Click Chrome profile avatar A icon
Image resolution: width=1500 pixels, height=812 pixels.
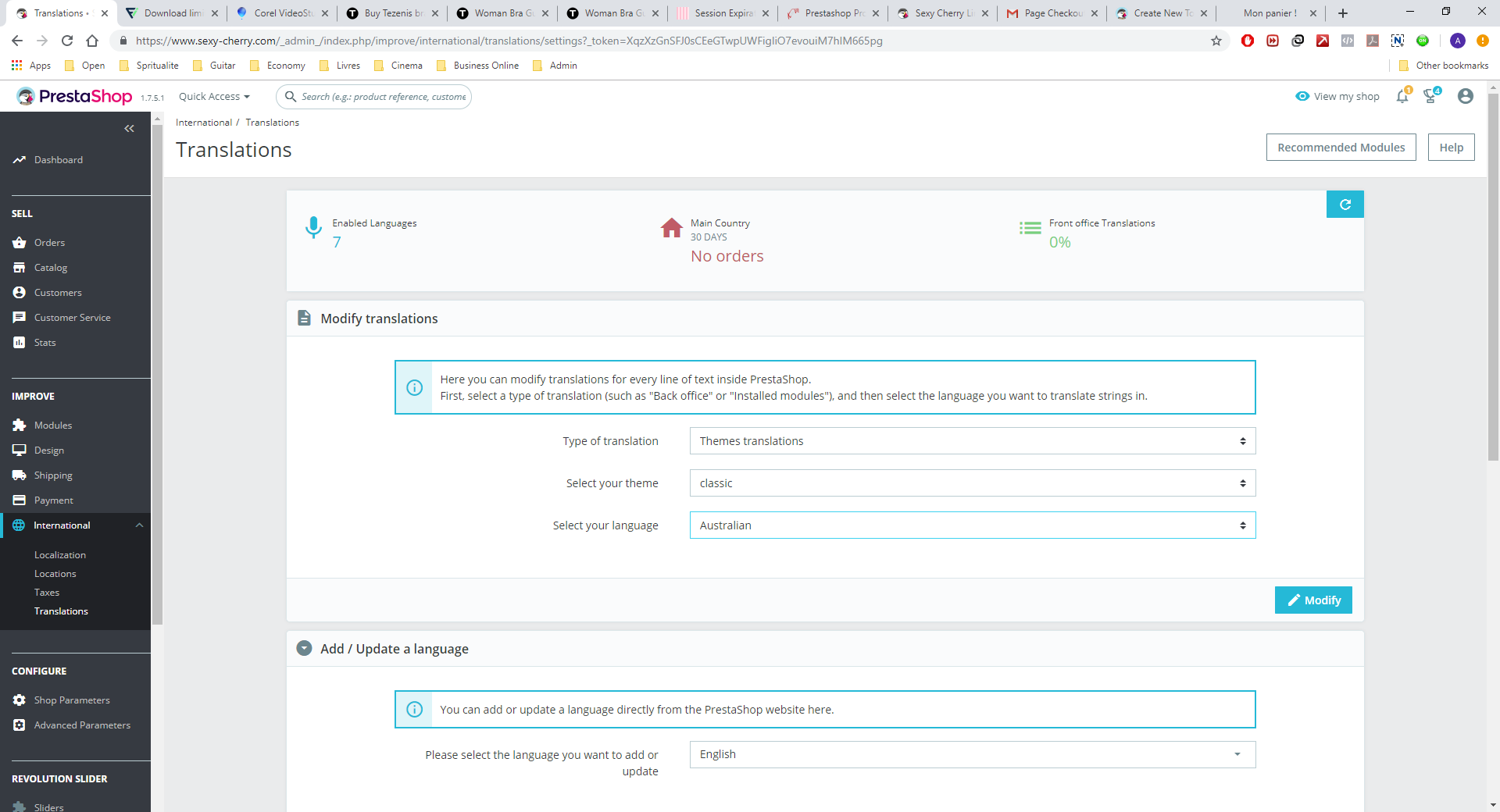tap(1458, 41)
